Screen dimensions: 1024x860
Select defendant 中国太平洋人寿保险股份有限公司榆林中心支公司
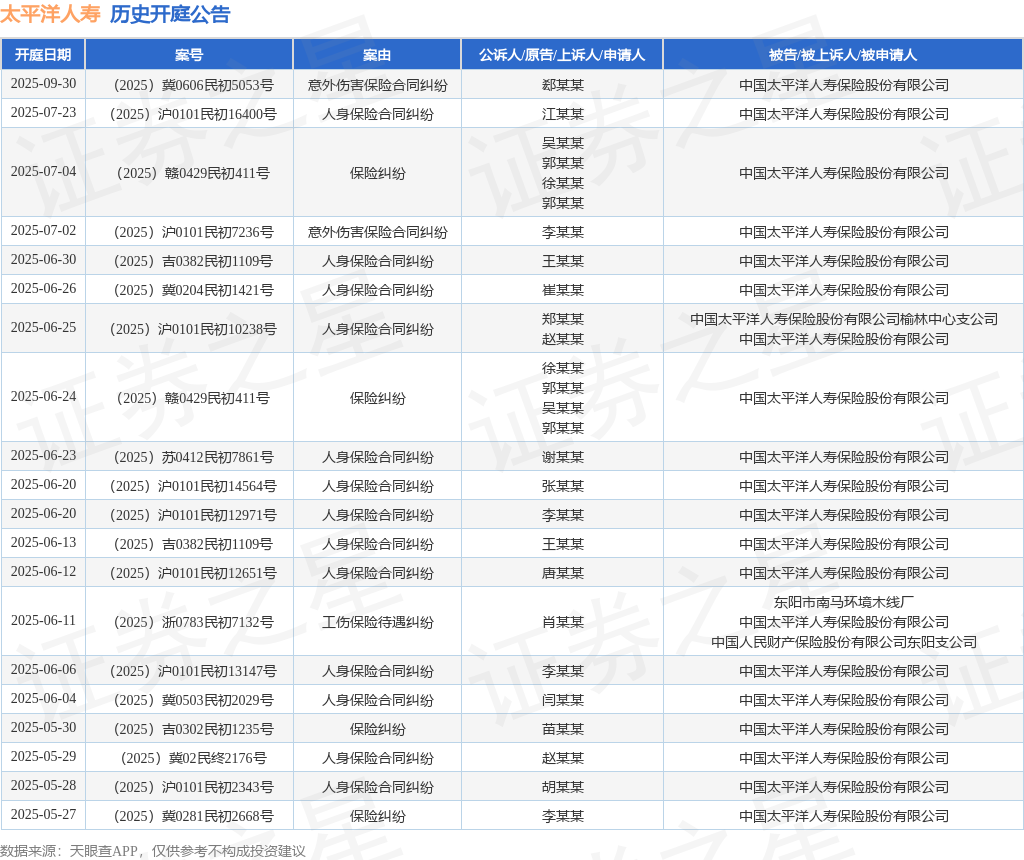[x=844, y=319]
